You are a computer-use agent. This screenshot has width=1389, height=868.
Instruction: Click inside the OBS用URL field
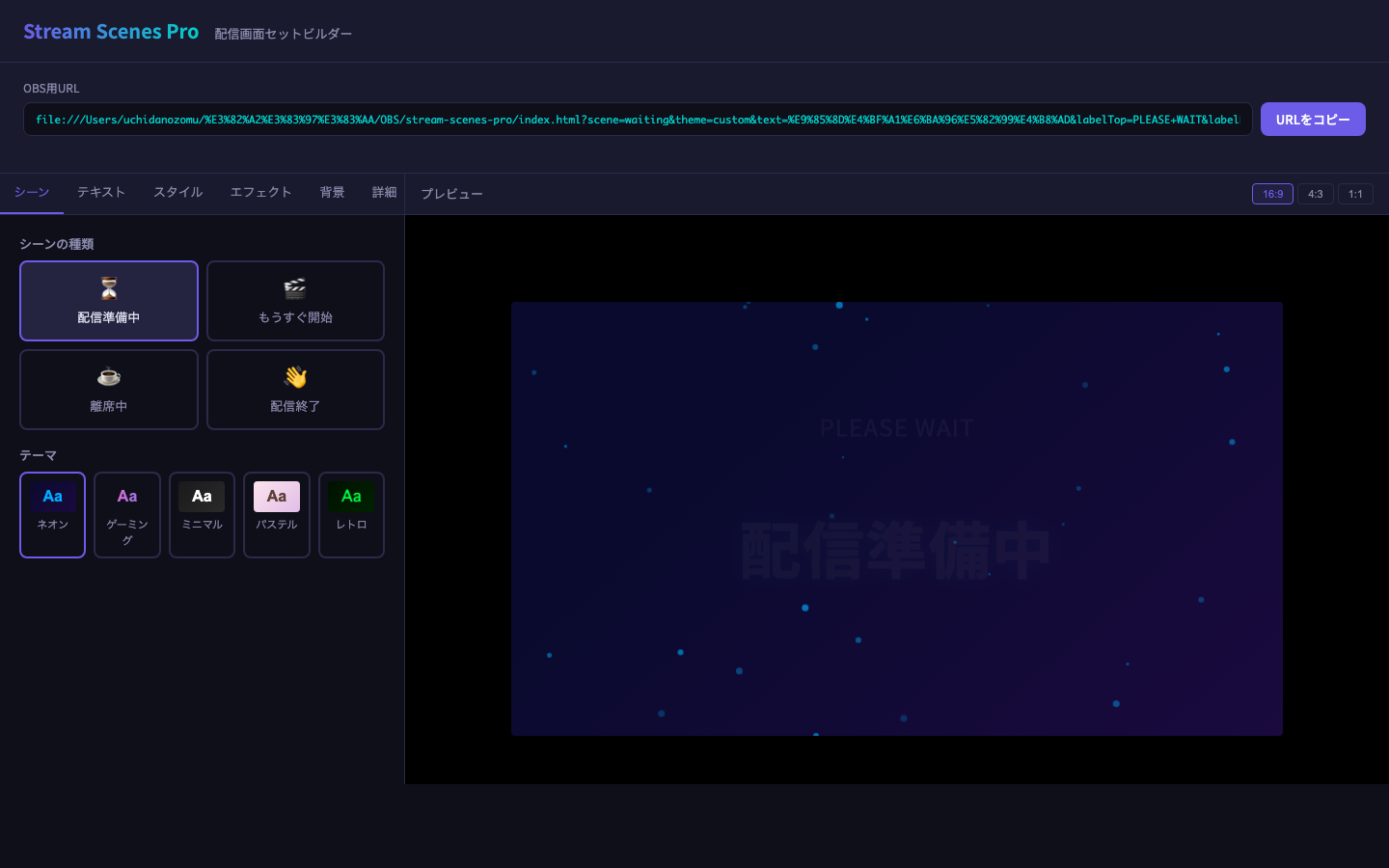pos(638,119)
